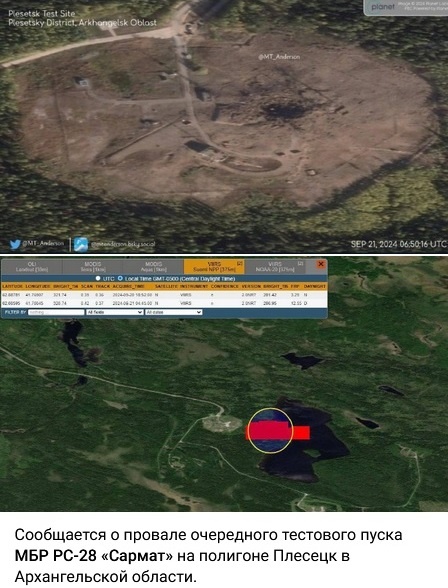
Task: Switch to the VIIRS NOAA-20 tab
Action: point(275,267)
